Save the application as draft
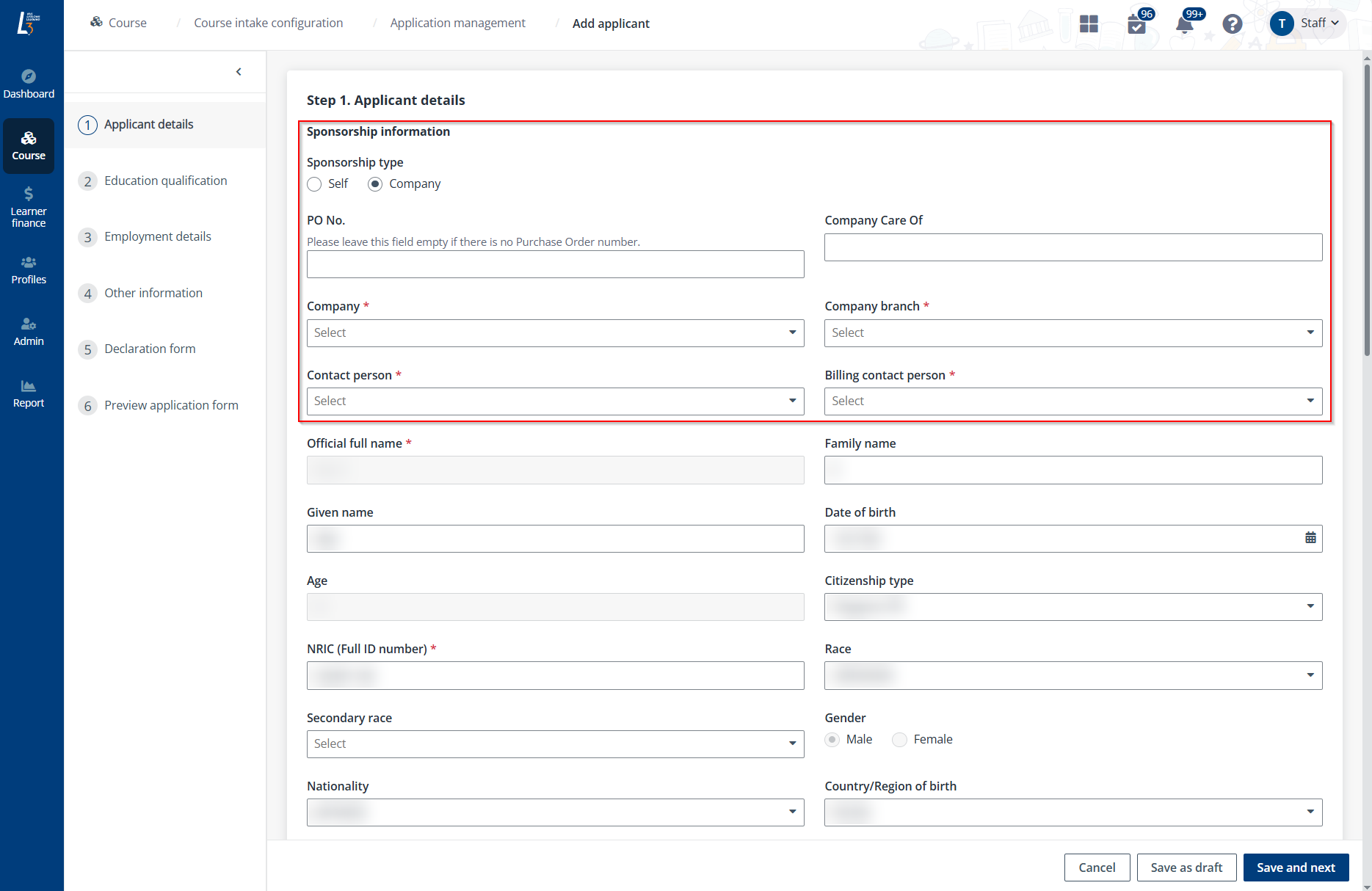1372x891 pixels. click(x=1186, y=867)
